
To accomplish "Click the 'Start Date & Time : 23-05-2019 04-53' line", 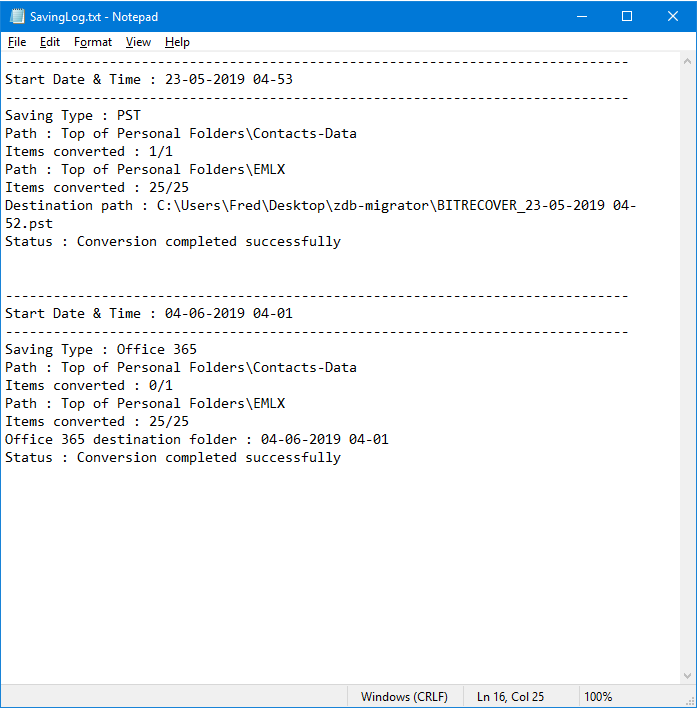I will (x=149, y=80).
